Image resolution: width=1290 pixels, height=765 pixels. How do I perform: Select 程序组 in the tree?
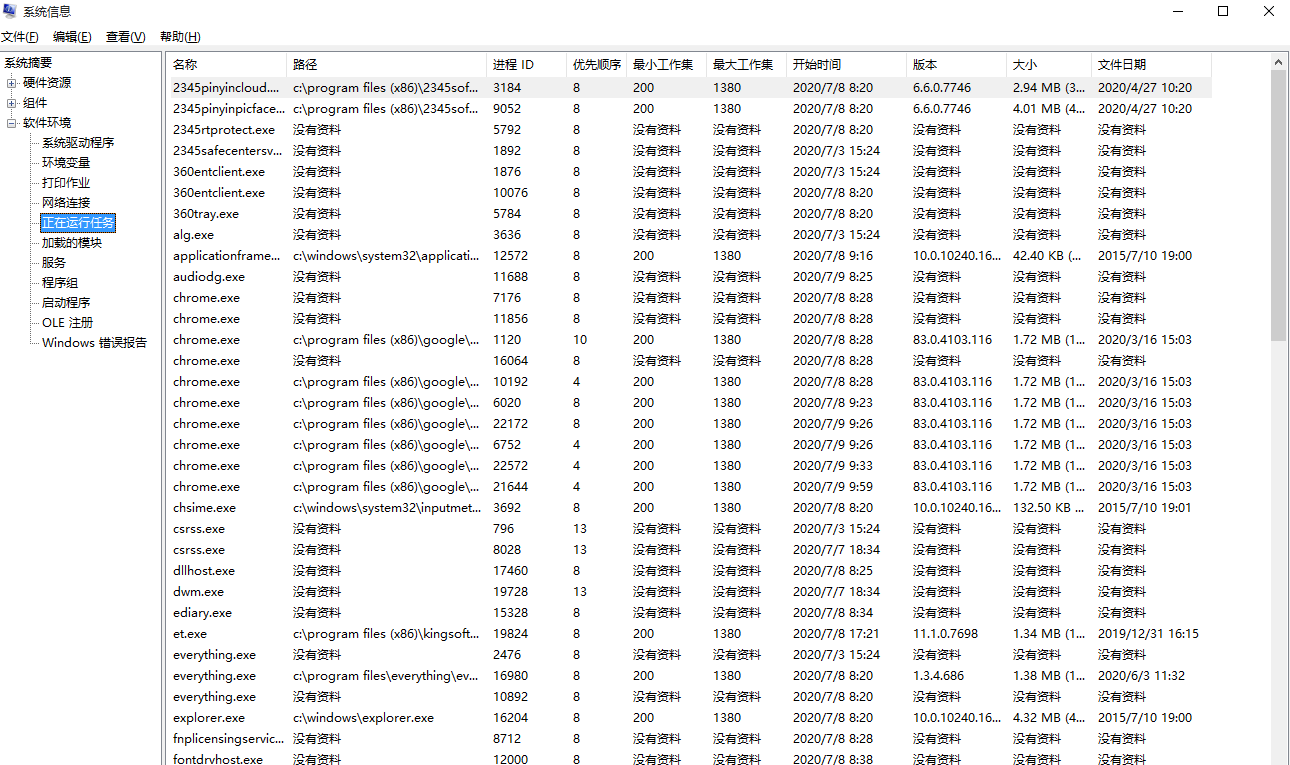[60, 283]
